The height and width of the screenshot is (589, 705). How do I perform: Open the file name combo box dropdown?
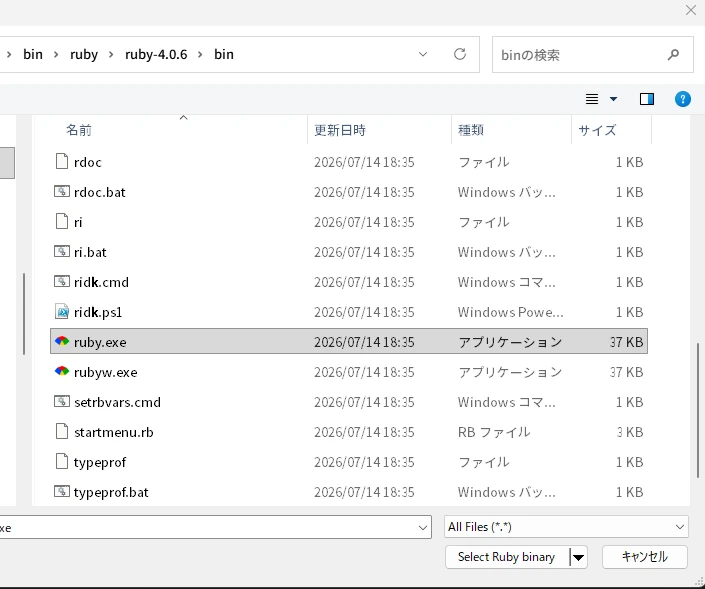[x=423, y=527]
